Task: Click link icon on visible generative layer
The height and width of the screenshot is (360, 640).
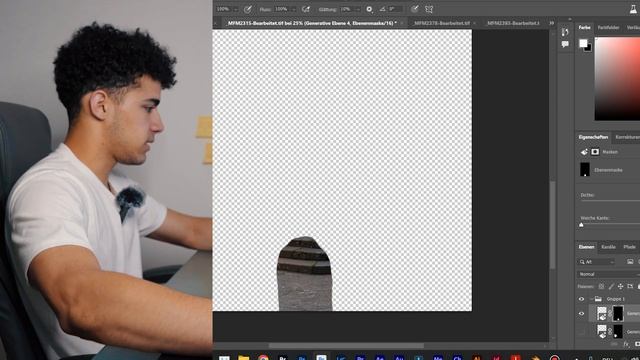Action: (610, 314)
